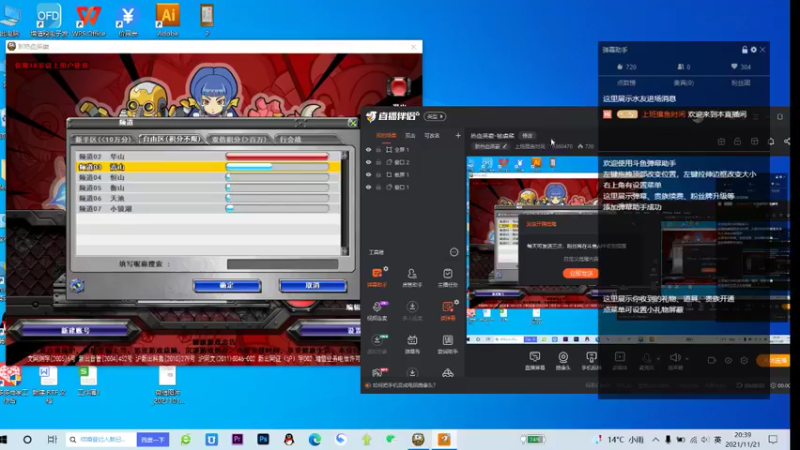Toggle visibility eye for 全屏1 source

pyautogui.click(x=368, y=150)
